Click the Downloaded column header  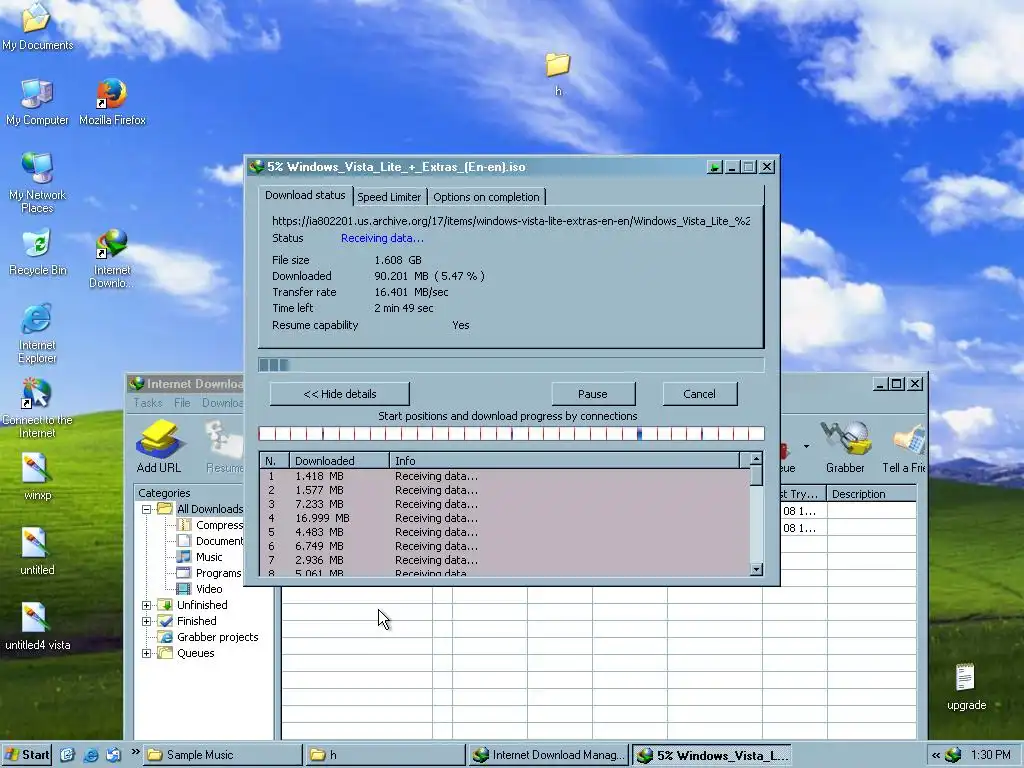[x=339, y=460]
